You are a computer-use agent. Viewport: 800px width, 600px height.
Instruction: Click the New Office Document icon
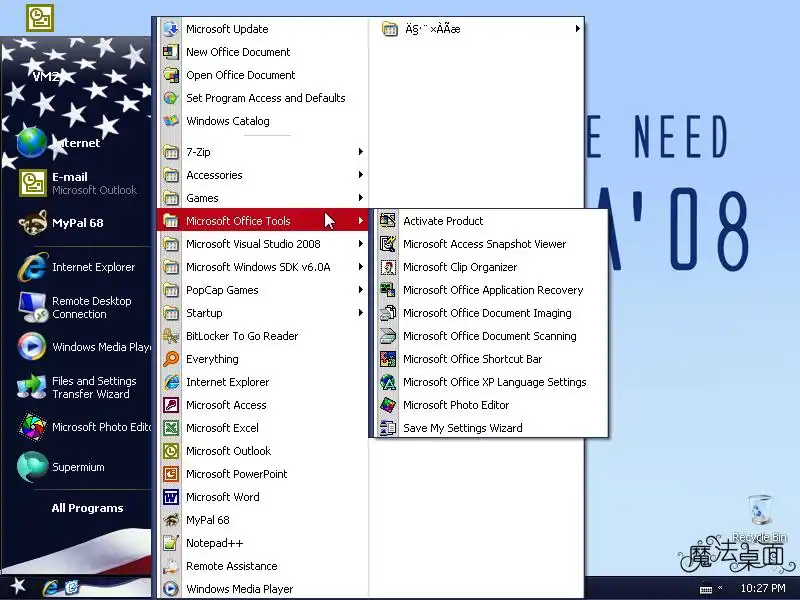(x=171, y=52)
